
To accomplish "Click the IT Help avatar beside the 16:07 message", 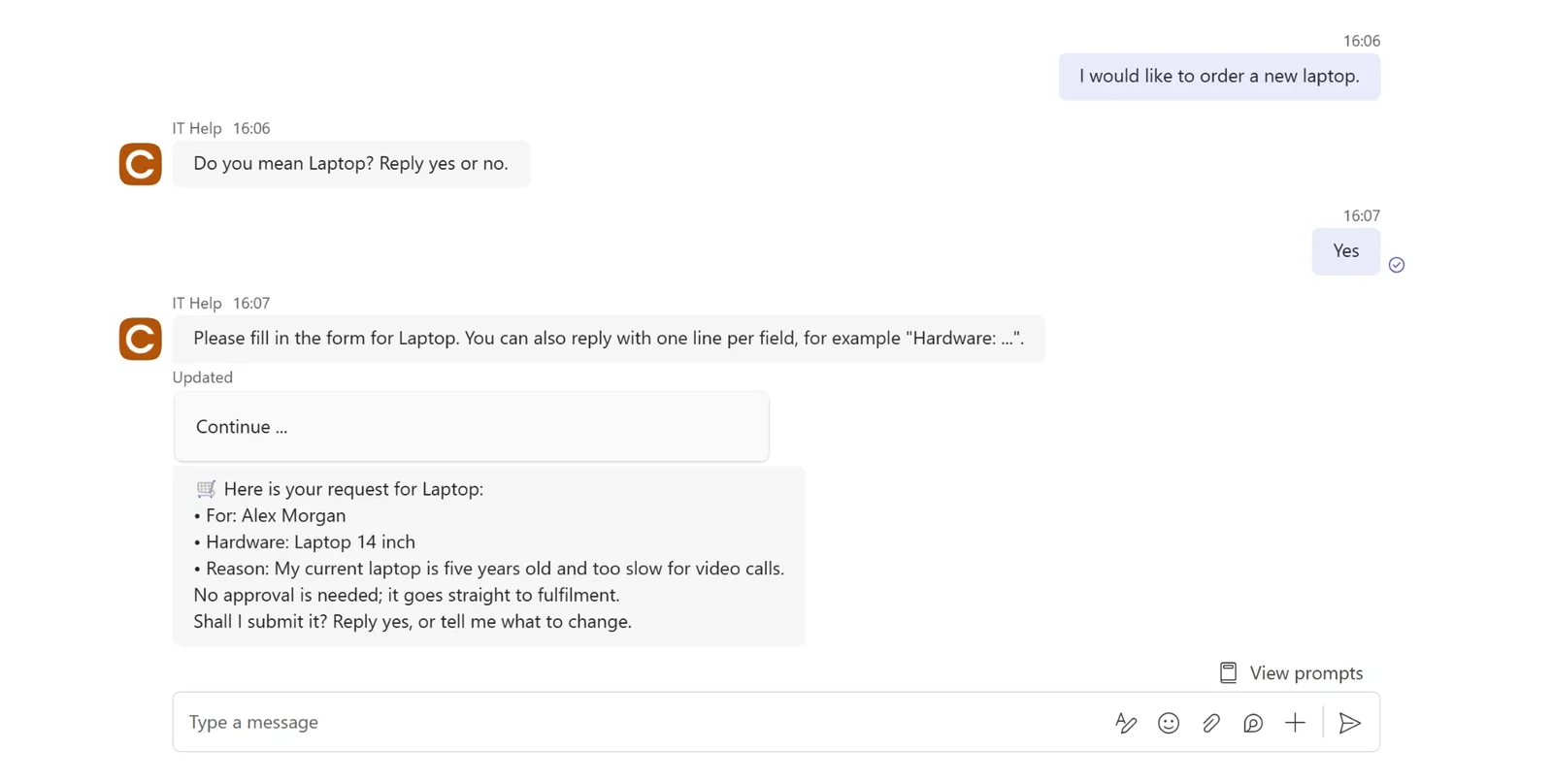I will [x=140, y=339].
